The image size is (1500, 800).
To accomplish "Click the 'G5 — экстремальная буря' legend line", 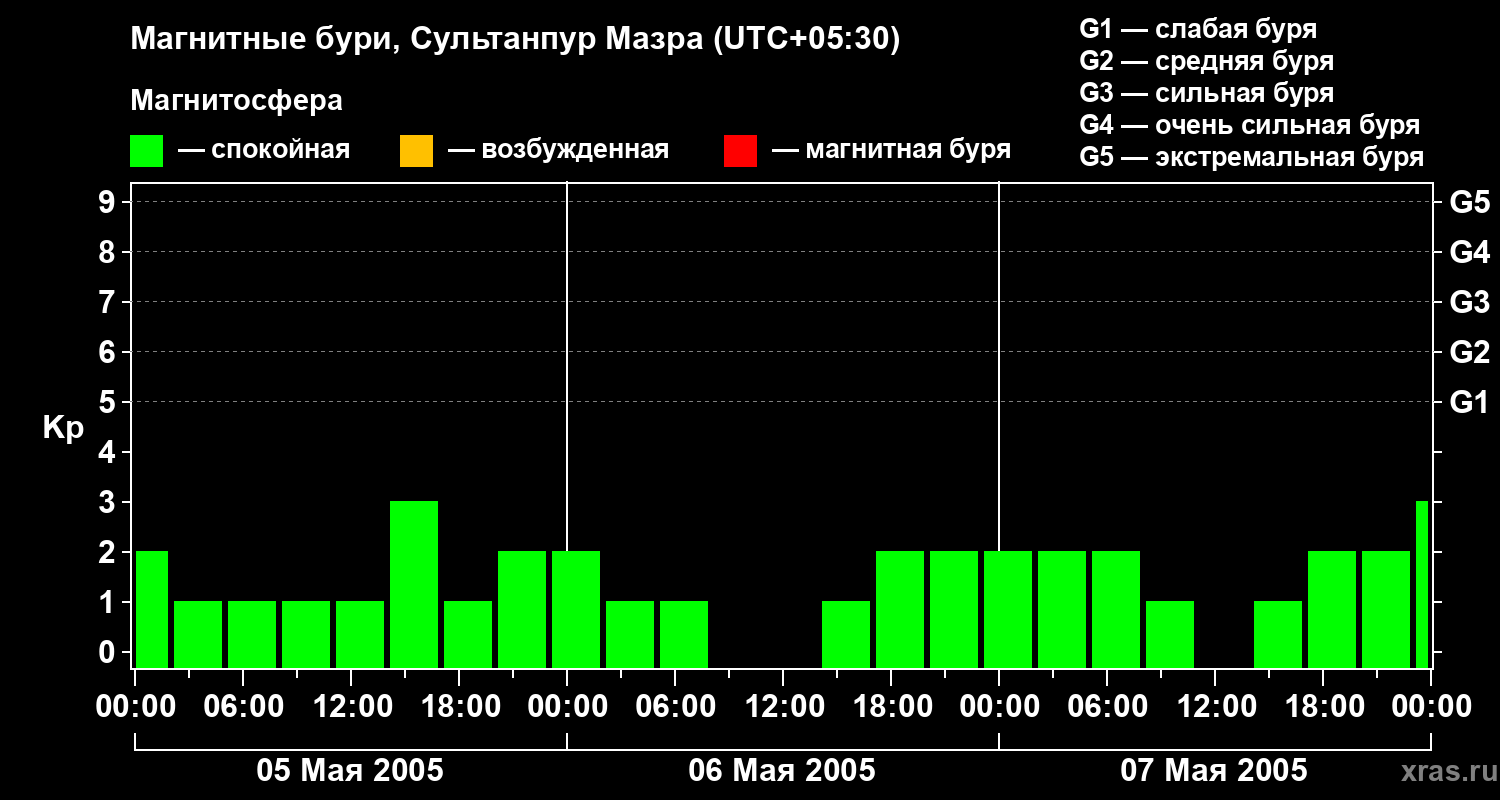I will pyautogui.click(x=1252, y=157).
